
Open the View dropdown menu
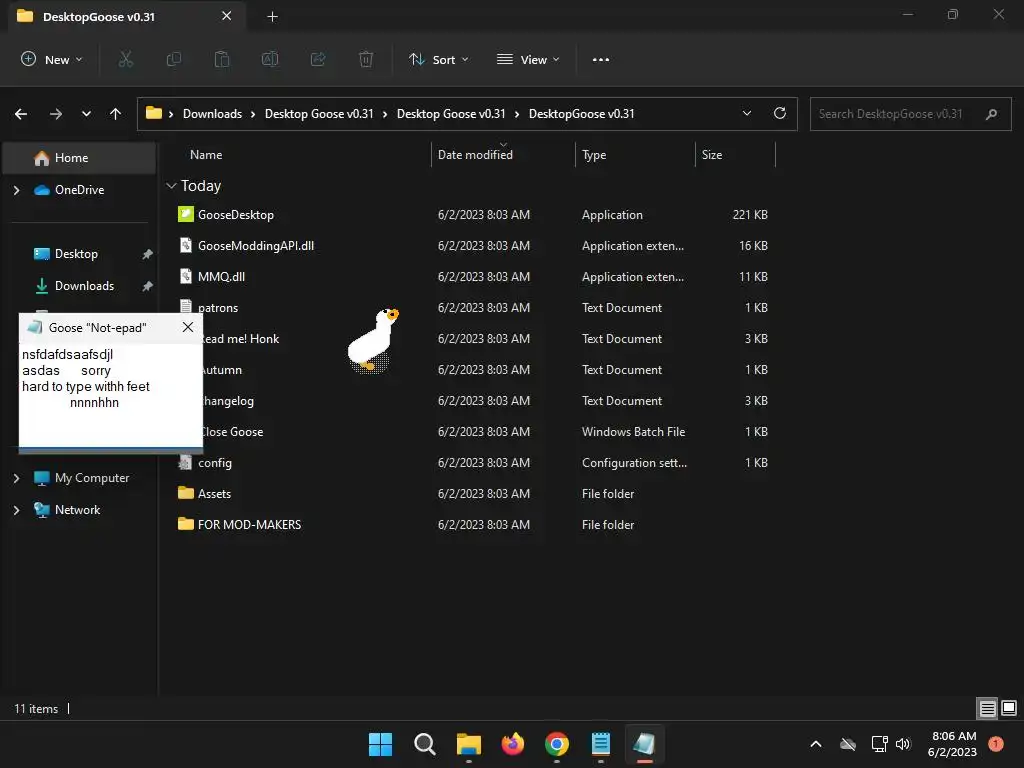528,59
